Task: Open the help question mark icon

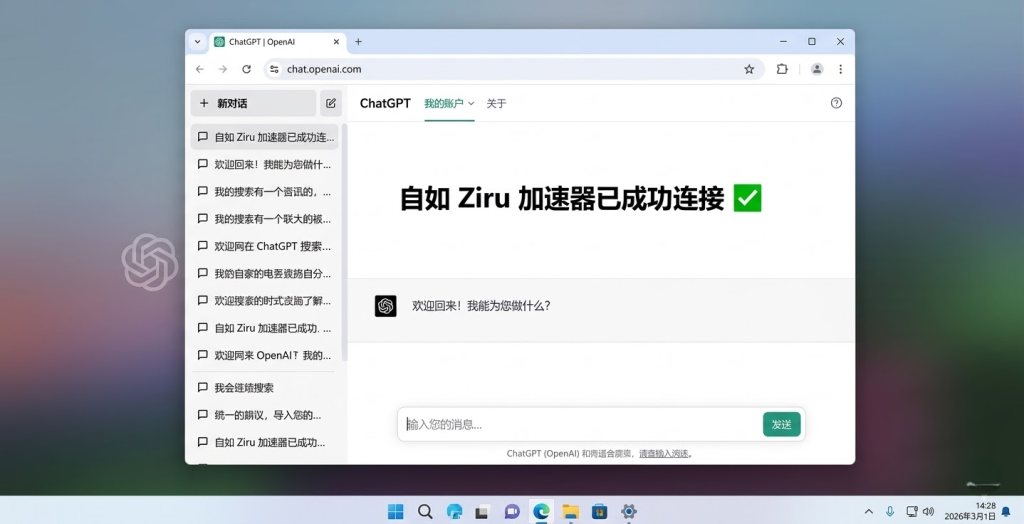Action: click(x=836, y=103)
